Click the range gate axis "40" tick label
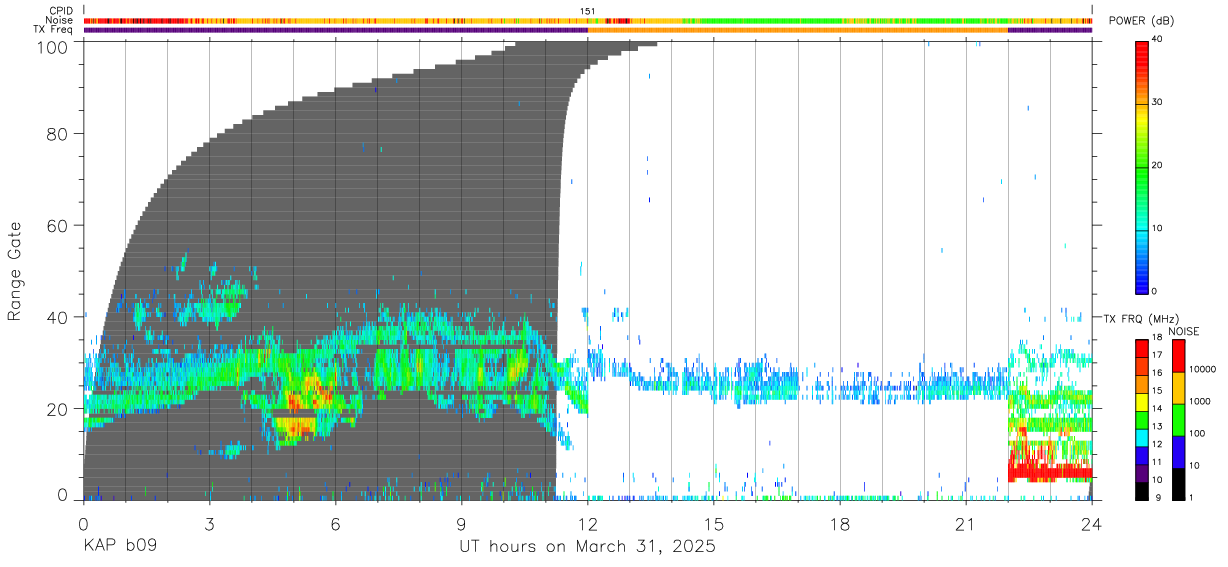 pyautogui.click(x=56, y=317)
